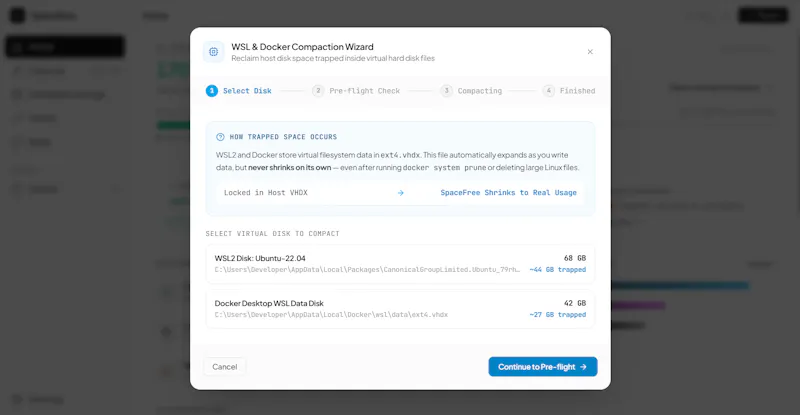This screenshot has height=415, width=800.
Task: Go to the Finished step
Action: click(x=569, y=91)
